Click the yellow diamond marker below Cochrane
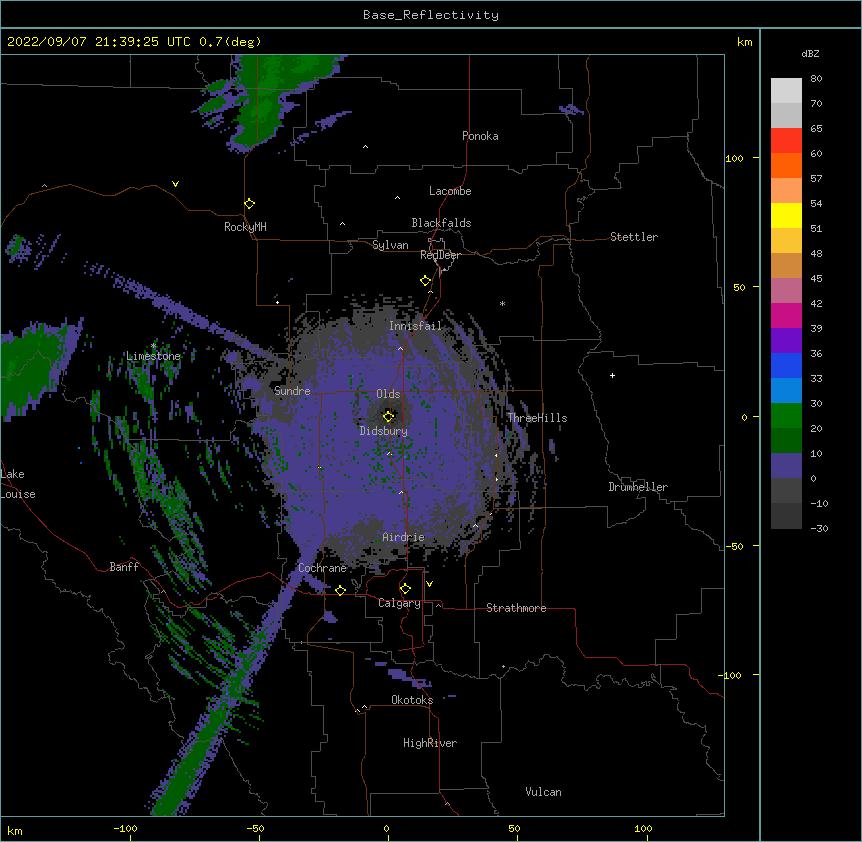The width and height of the screenshot is (862, 842). click(340, 590)
